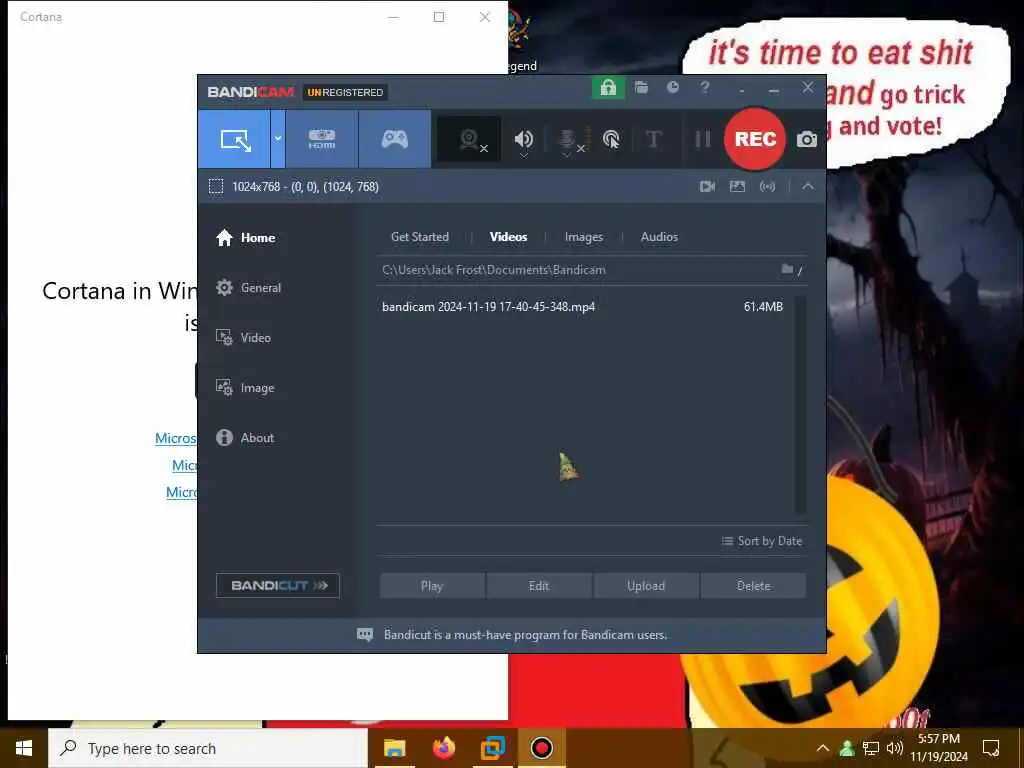Screen dimensions: 1024x768
Task: Pause recording with the pause icon
Action: pyautogui.click(x=703, y=139)
